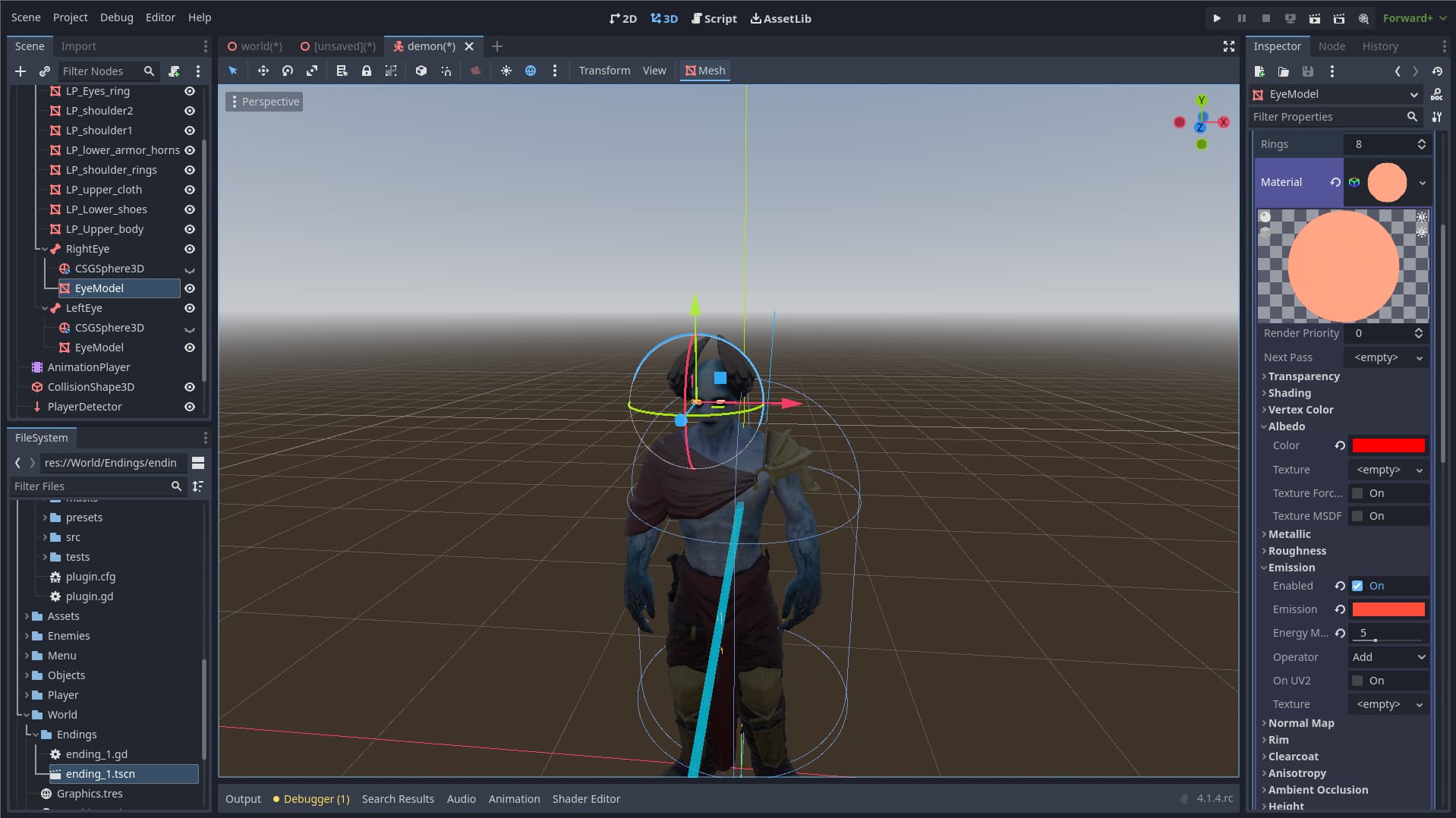Switch to the Import tab
Image resolution: width=1456 pixels, height=818 pixels.
(78, 46)
